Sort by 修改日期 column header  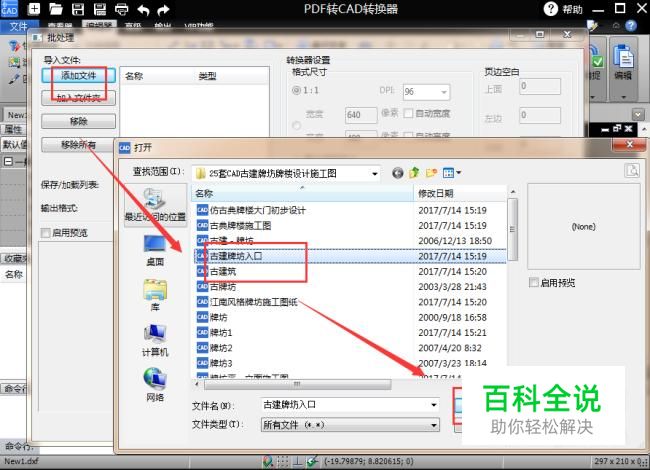click(460, 193)
